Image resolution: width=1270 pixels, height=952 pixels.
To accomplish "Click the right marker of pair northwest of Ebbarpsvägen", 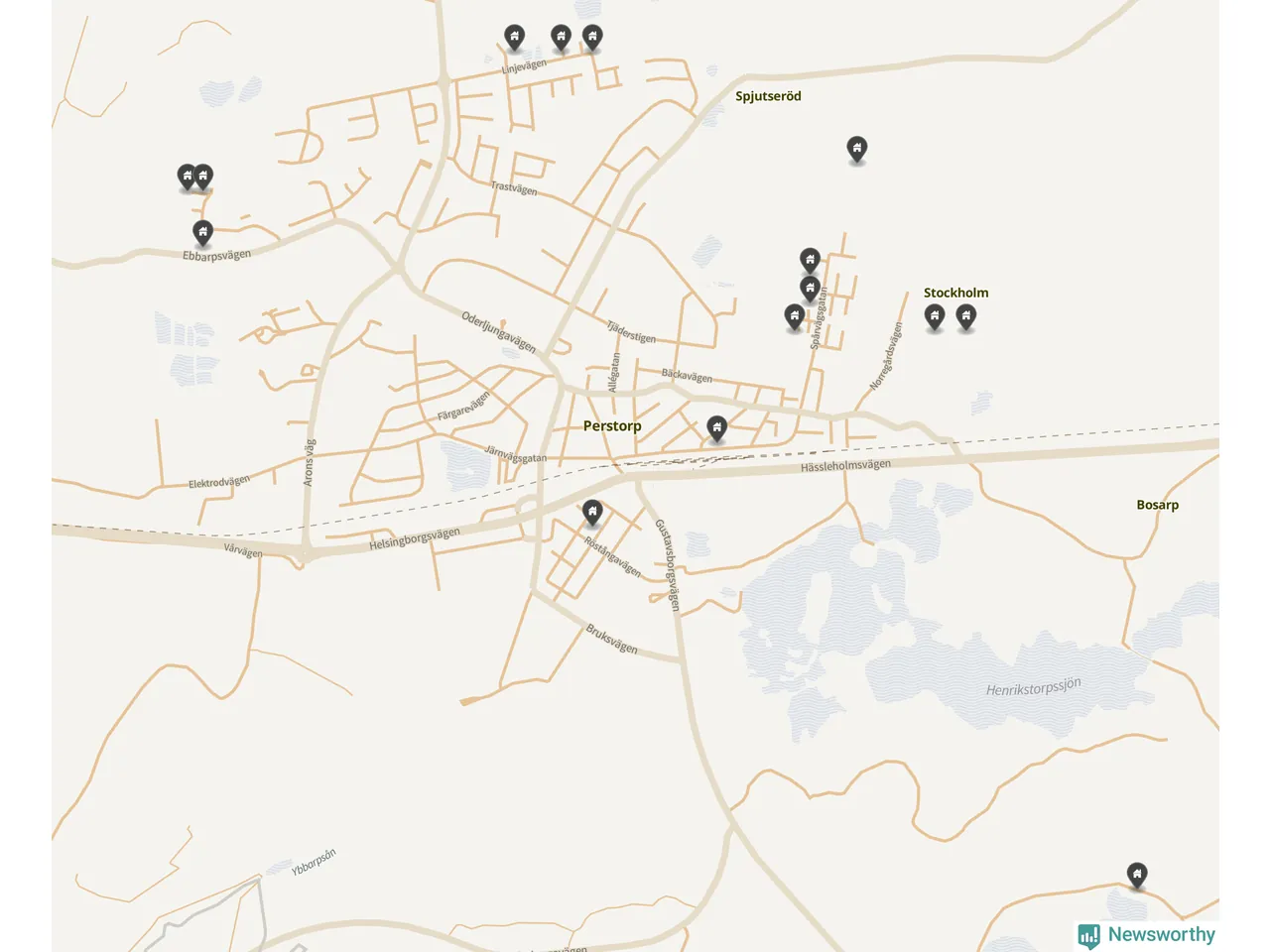I will click(x=203, y=178).
